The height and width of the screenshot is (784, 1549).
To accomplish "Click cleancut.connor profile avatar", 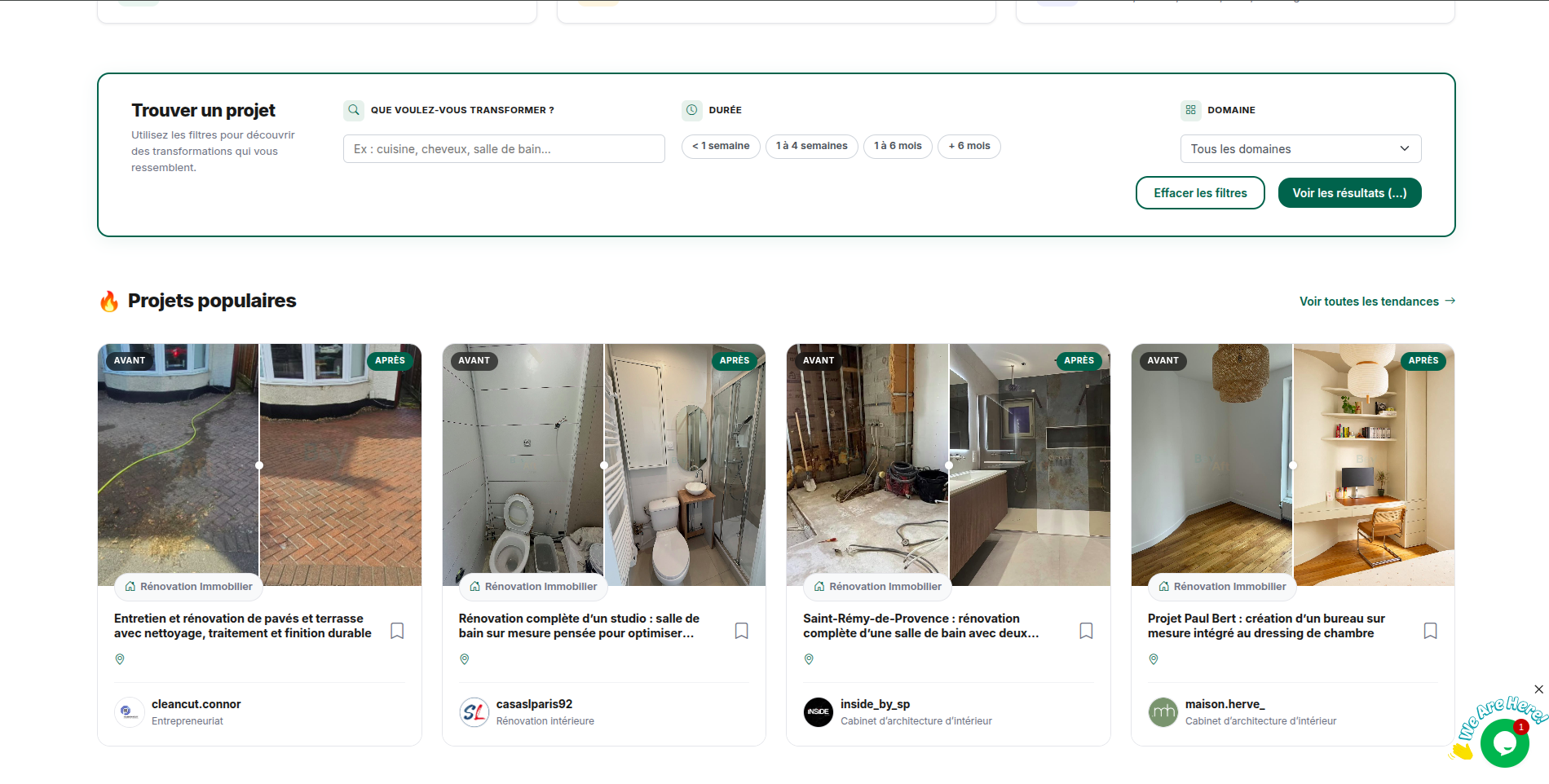I will click(x=130, y=711).
